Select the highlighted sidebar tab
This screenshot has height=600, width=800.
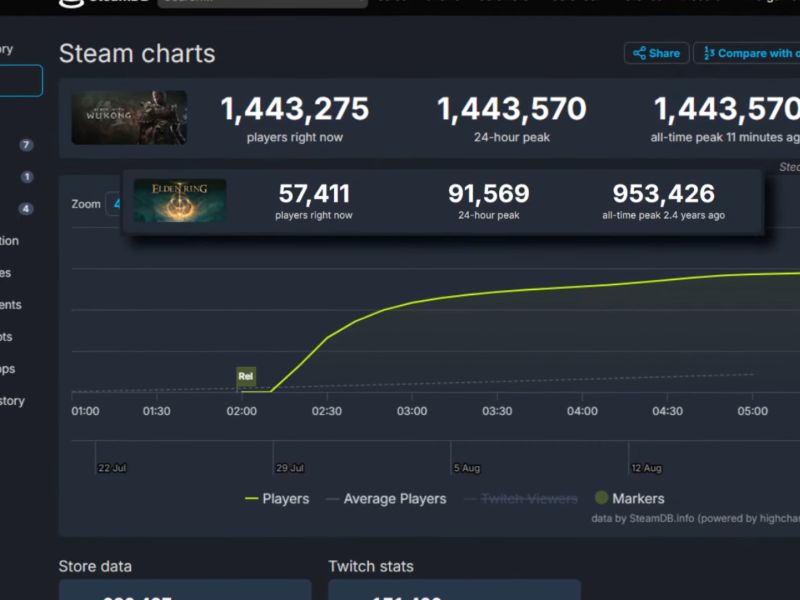pos(20,81)
